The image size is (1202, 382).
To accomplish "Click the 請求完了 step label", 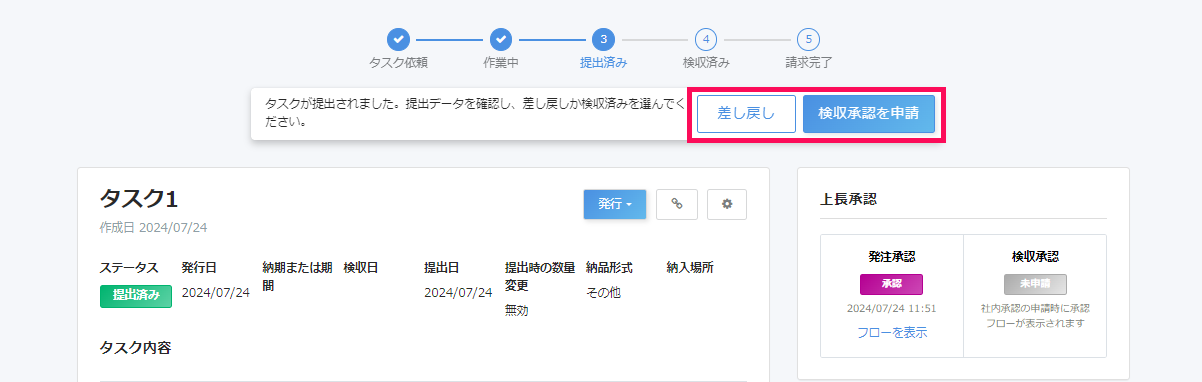I will tap(808, 62).
